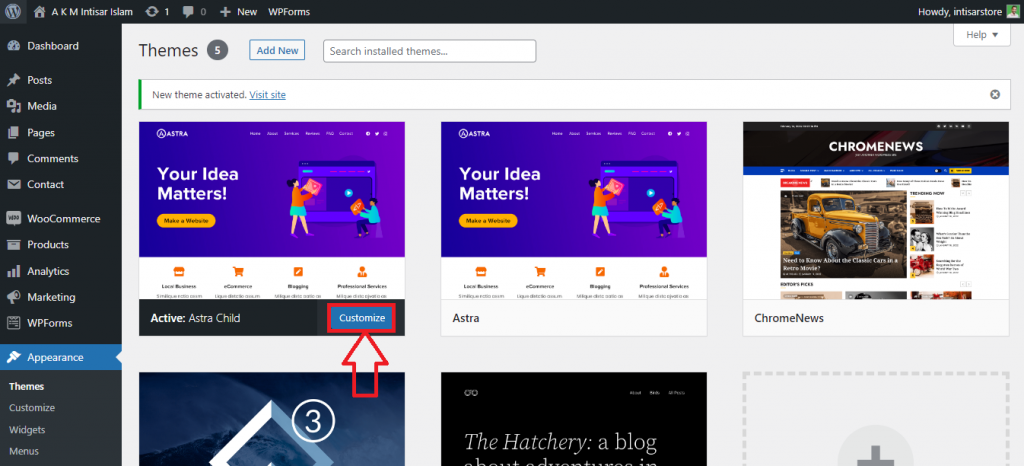Select the Astra theme screenshot
This screenshot has width=1024, height=466.
click(x=574, y=211)
